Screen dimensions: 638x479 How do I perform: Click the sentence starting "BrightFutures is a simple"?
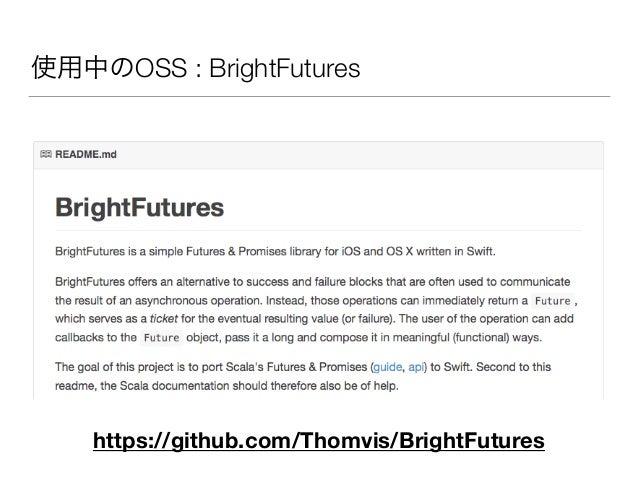[x=275, y=251]
